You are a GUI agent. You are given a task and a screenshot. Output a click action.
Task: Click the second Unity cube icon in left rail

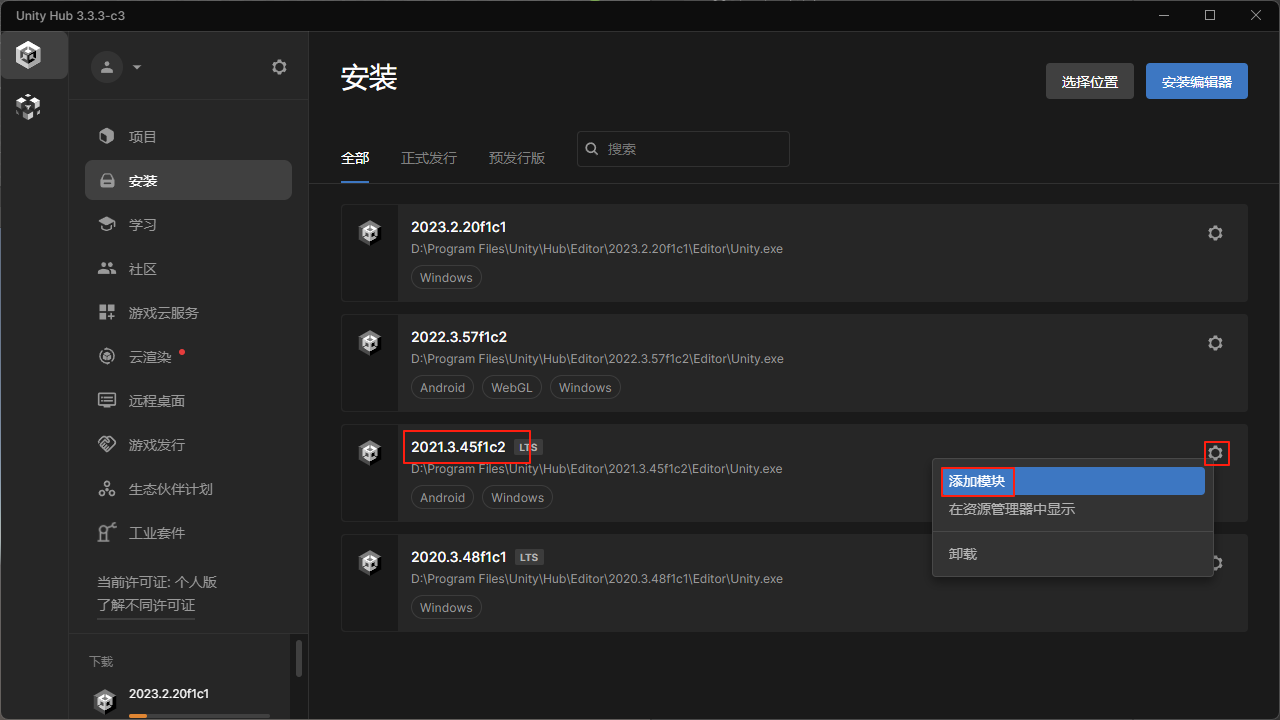click(29, 106)
